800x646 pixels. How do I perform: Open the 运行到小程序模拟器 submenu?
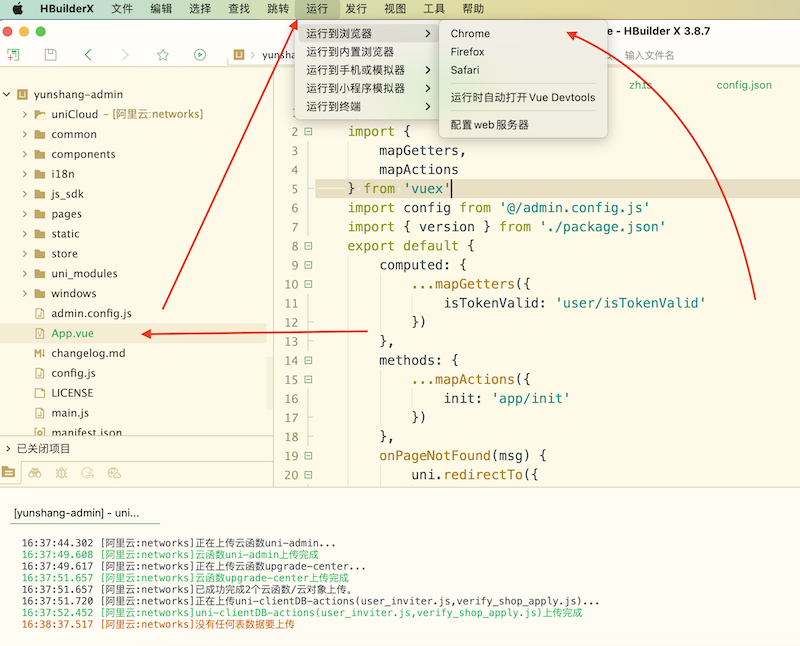(x=366, y=89)
